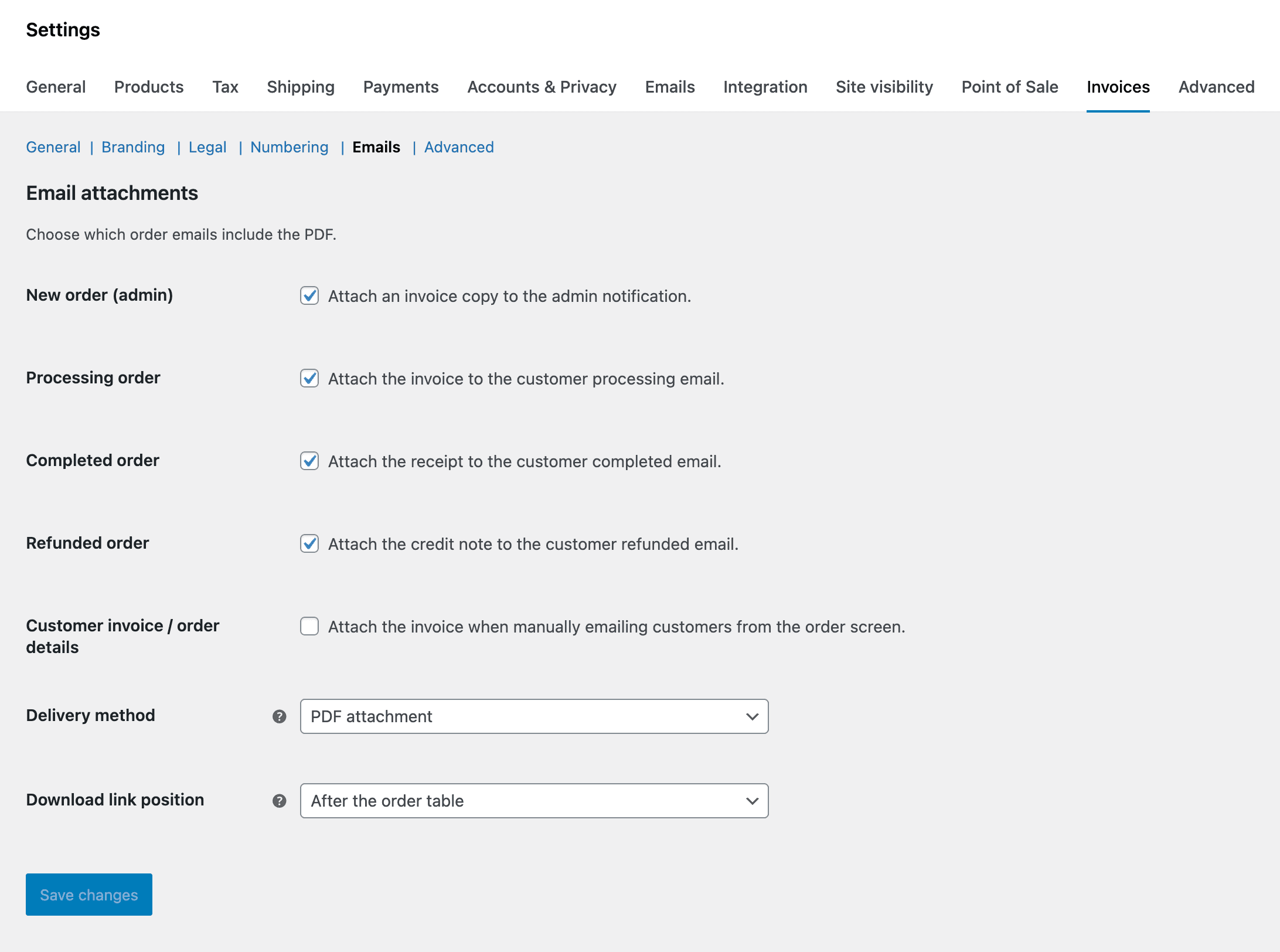1280x952 pixels.
Task: Uncheck New order (admin) attachment checkbox
Action: coord(309,295)
